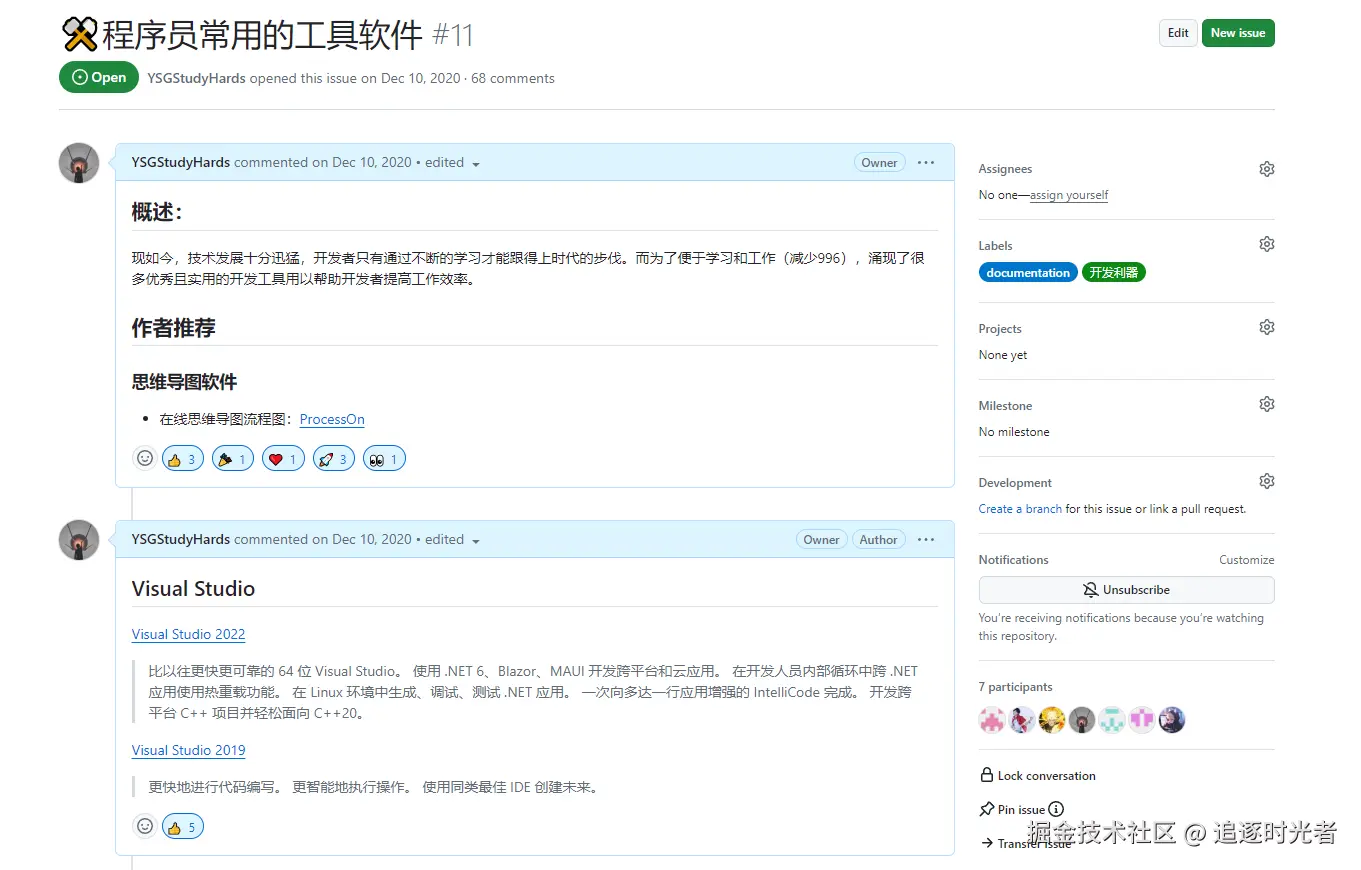This screenshot has width=1361, height=870.
Task: Click the author avatar beside Visual Studio comment
Action: point(79,540)
